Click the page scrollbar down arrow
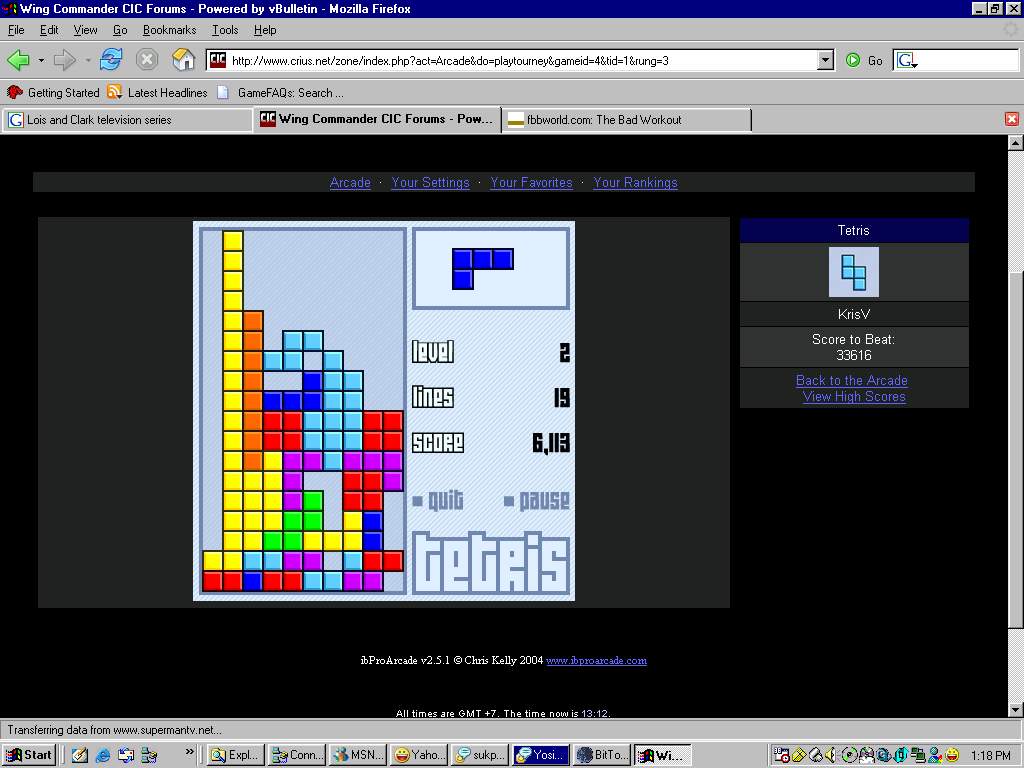Screen dimensions: 1024x768 click(x=1016, y=710)
